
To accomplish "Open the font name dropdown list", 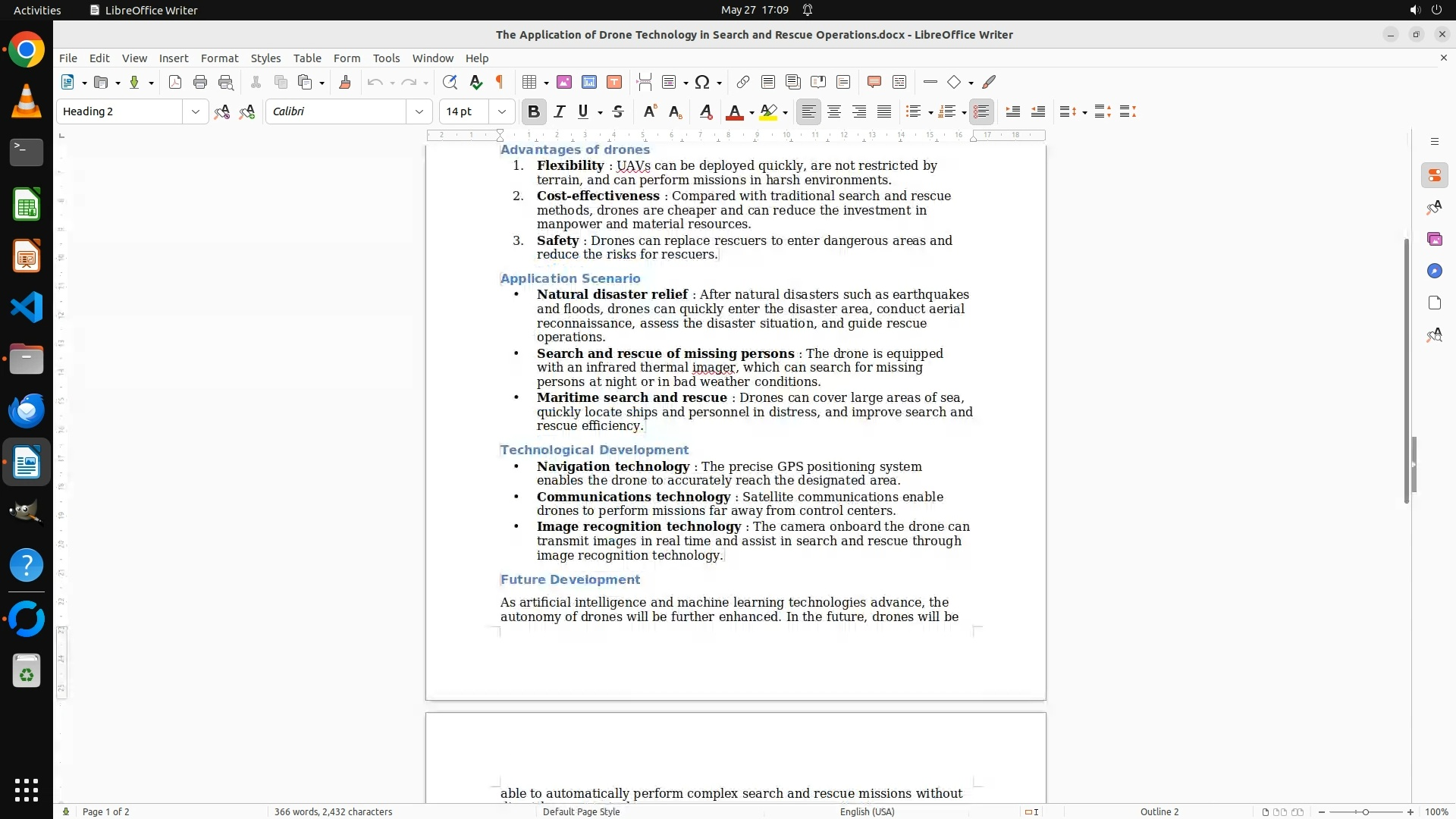I will tap(419, 111).
